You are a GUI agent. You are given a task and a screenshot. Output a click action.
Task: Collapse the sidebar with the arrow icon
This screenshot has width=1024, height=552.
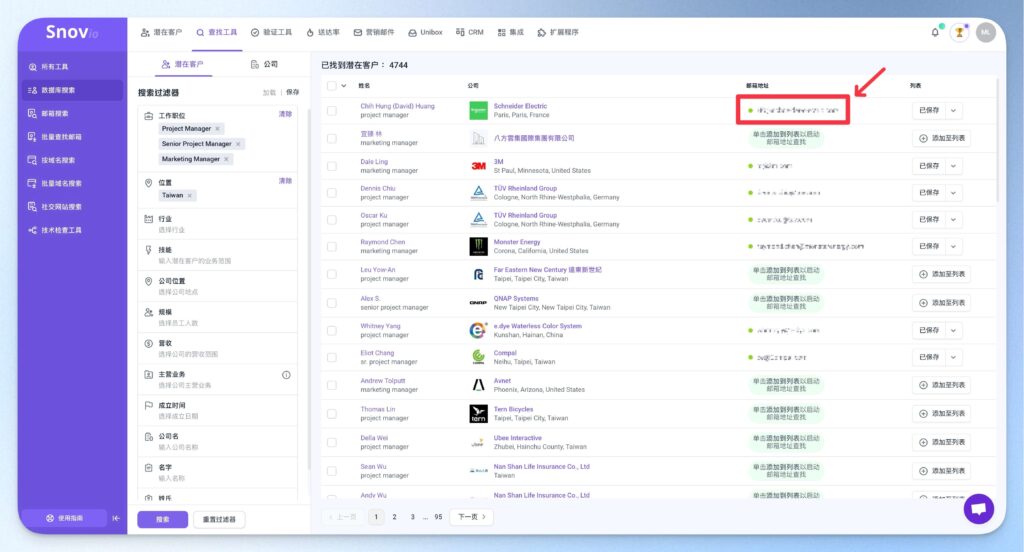[x=116, y=518]
